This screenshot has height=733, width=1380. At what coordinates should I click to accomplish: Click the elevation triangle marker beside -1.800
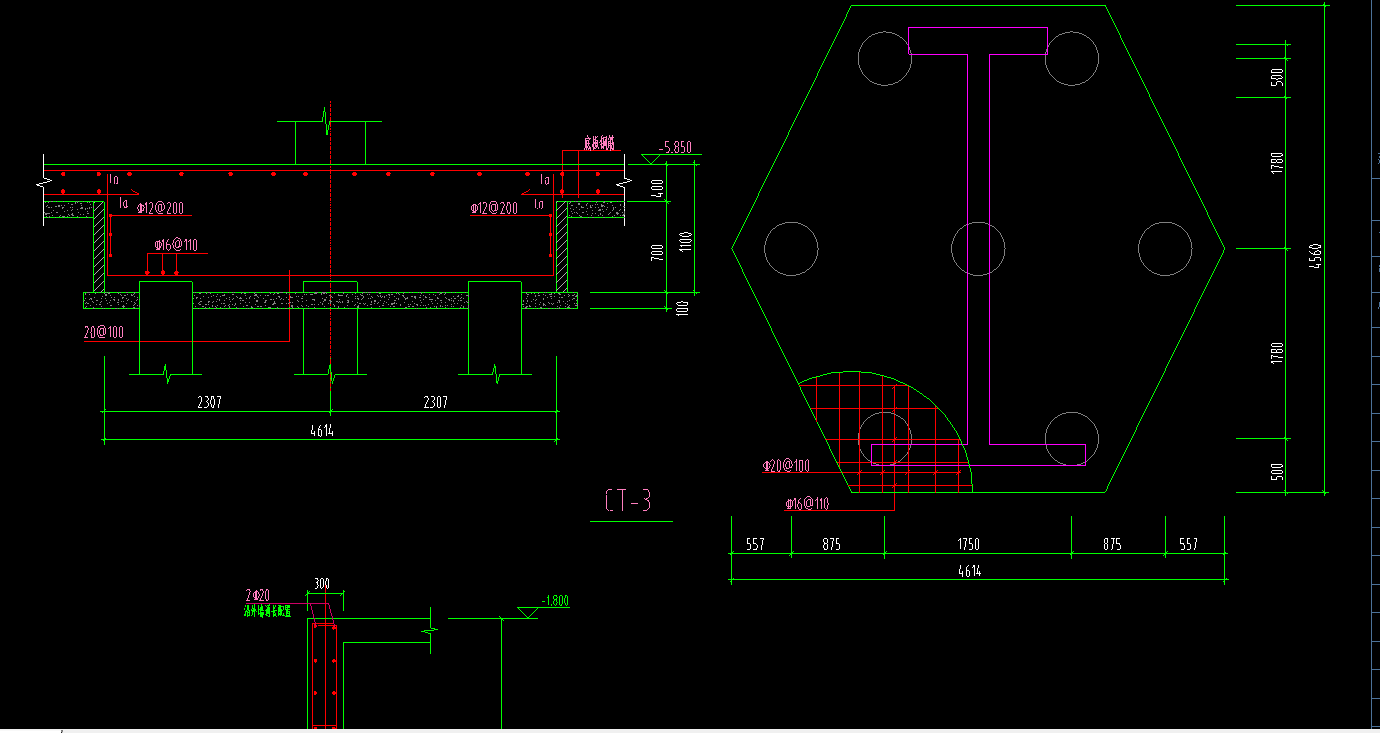(x=527, y=613)
